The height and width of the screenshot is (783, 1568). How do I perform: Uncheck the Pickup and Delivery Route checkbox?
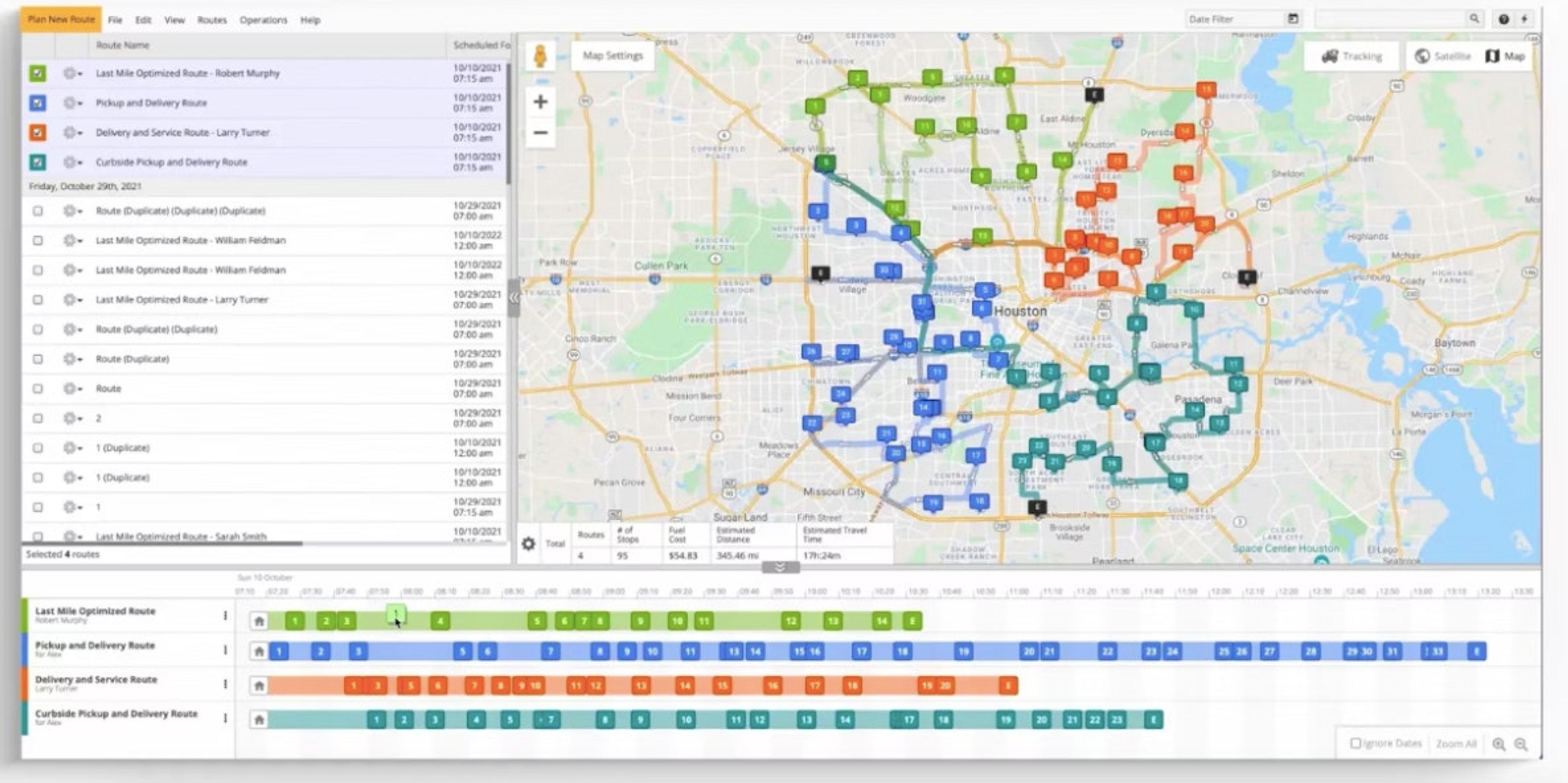(38, 103)
